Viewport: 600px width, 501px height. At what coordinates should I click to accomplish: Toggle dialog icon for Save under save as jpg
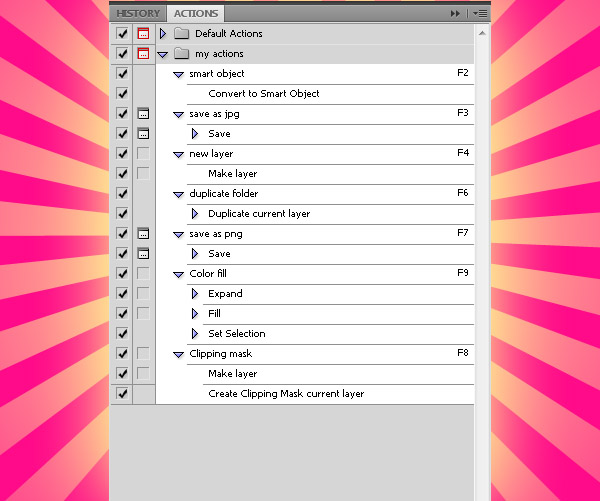coord(143,134)
